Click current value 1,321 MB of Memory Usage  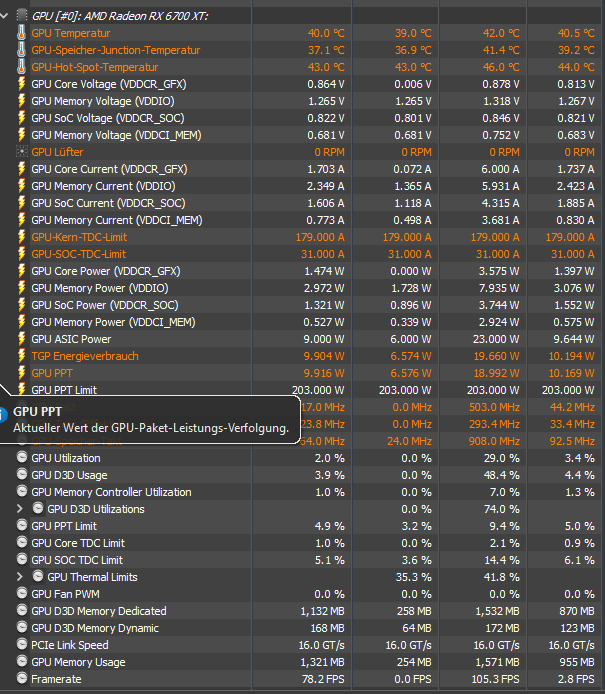click(323, 662)
